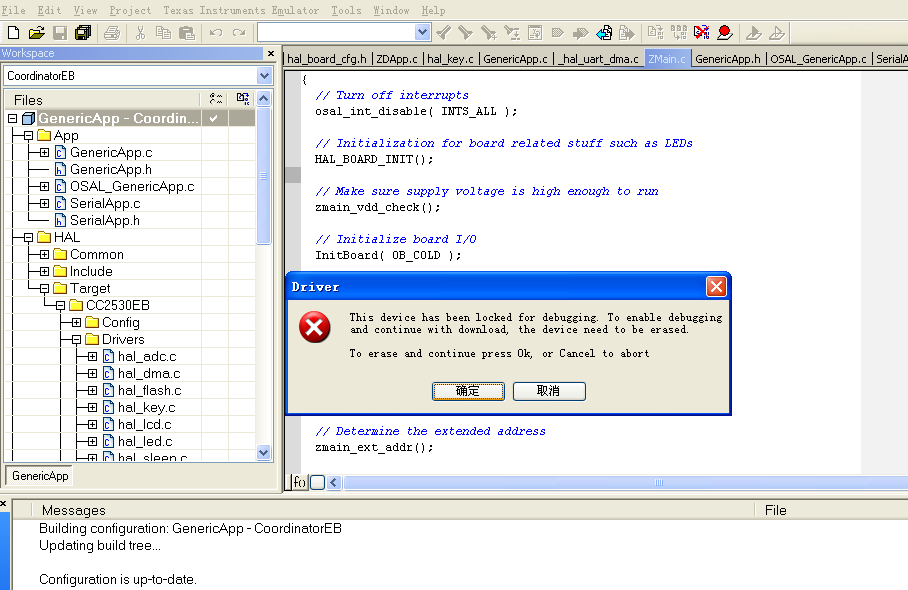908x590 pixels.
Task: Open the Texas Instruments Emulator menu
Action: point(241,10)
